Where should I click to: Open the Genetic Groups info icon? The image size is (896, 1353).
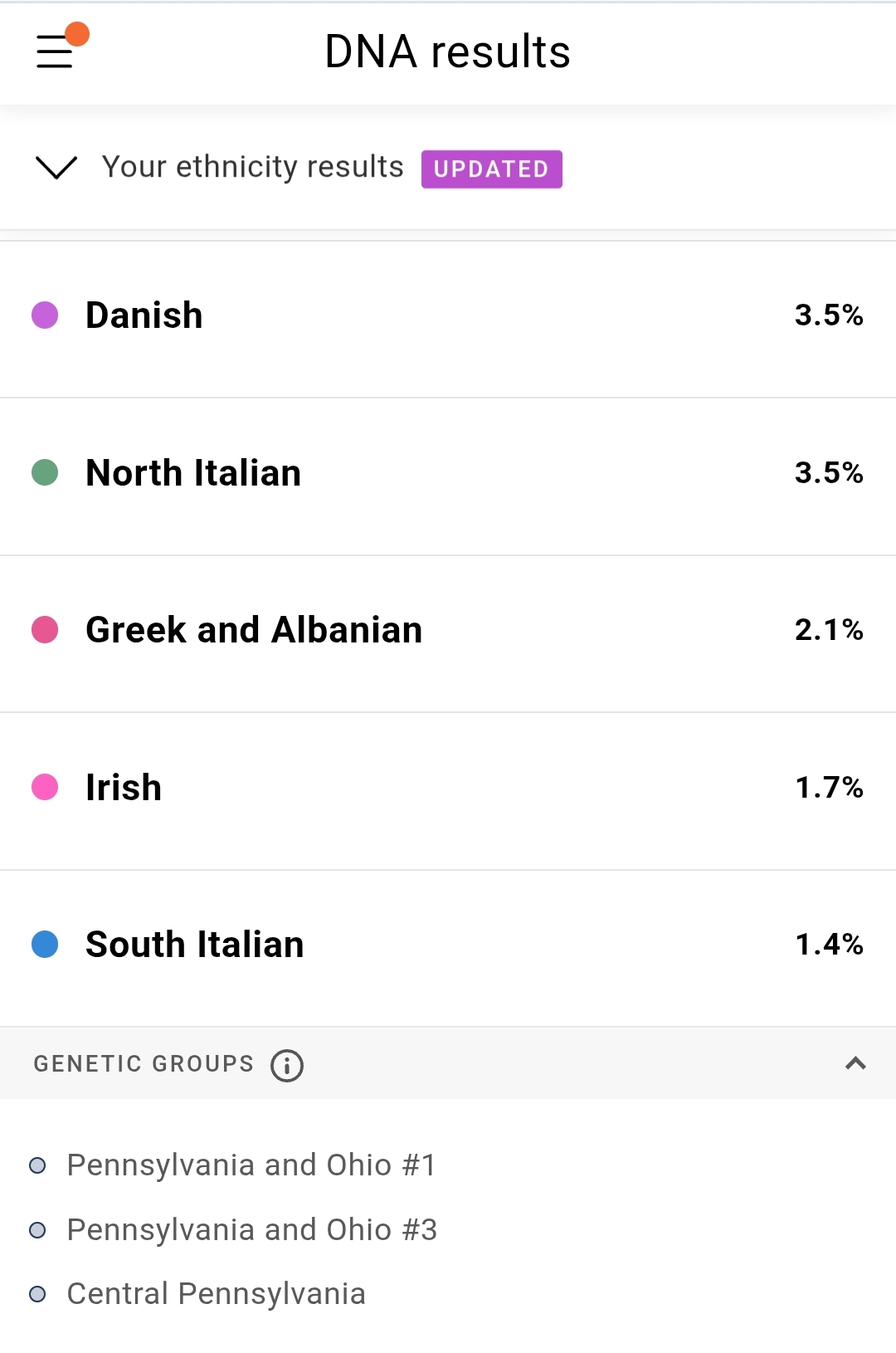pos(287,1065)
